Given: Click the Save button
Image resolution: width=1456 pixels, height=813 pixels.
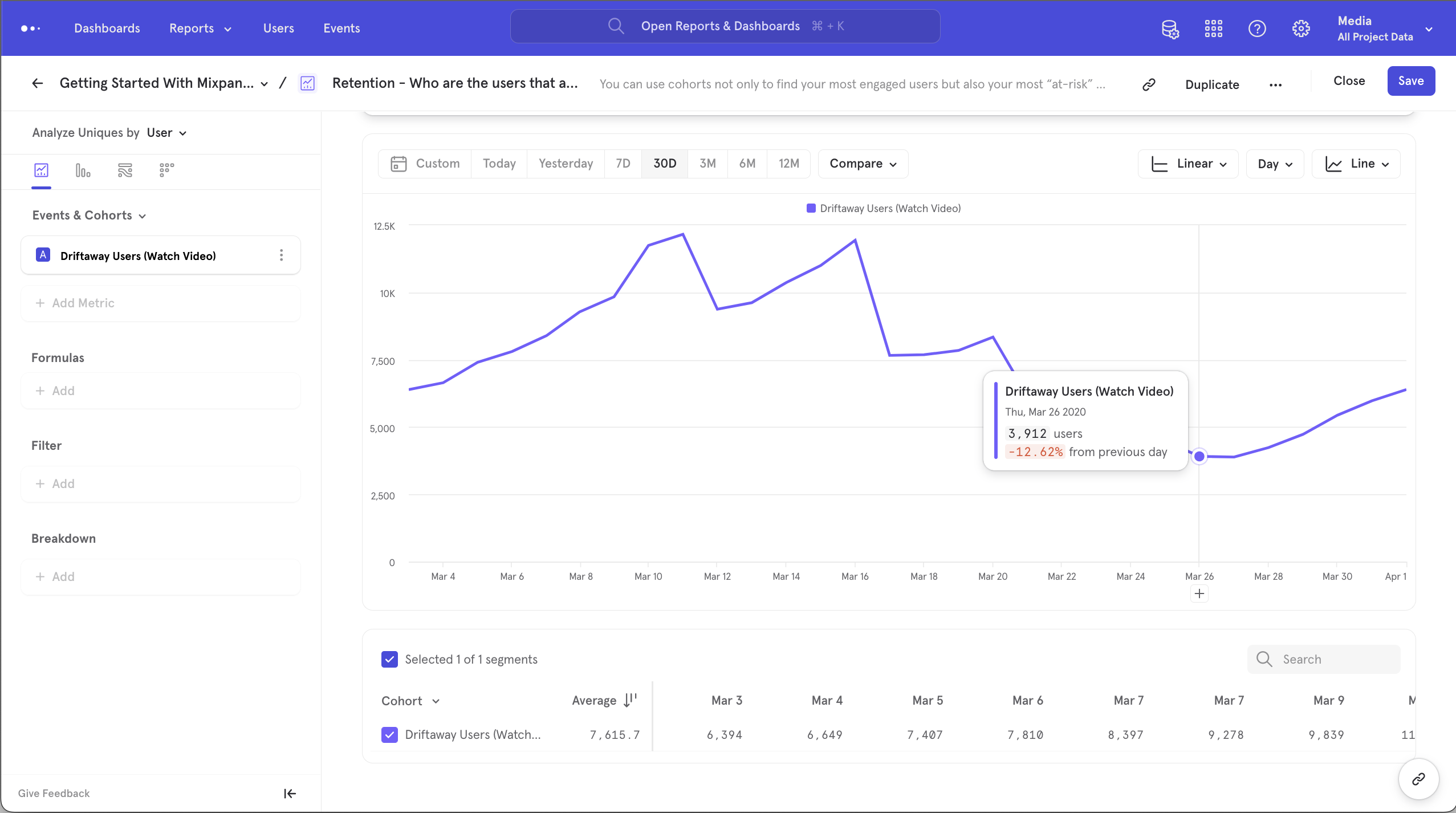Looking at the screenshot, I should [x=1411, y=81].
